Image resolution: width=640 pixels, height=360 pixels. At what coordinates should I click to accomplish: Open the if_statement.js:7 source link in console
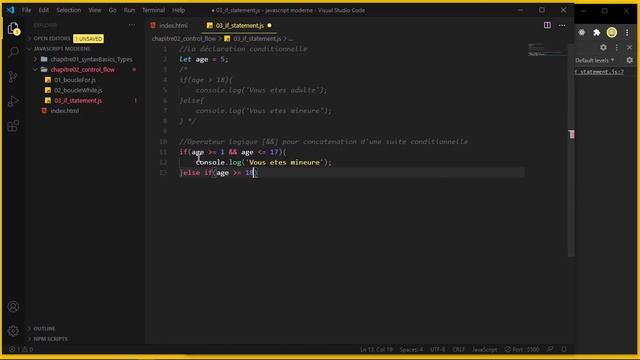pos(599,72)
